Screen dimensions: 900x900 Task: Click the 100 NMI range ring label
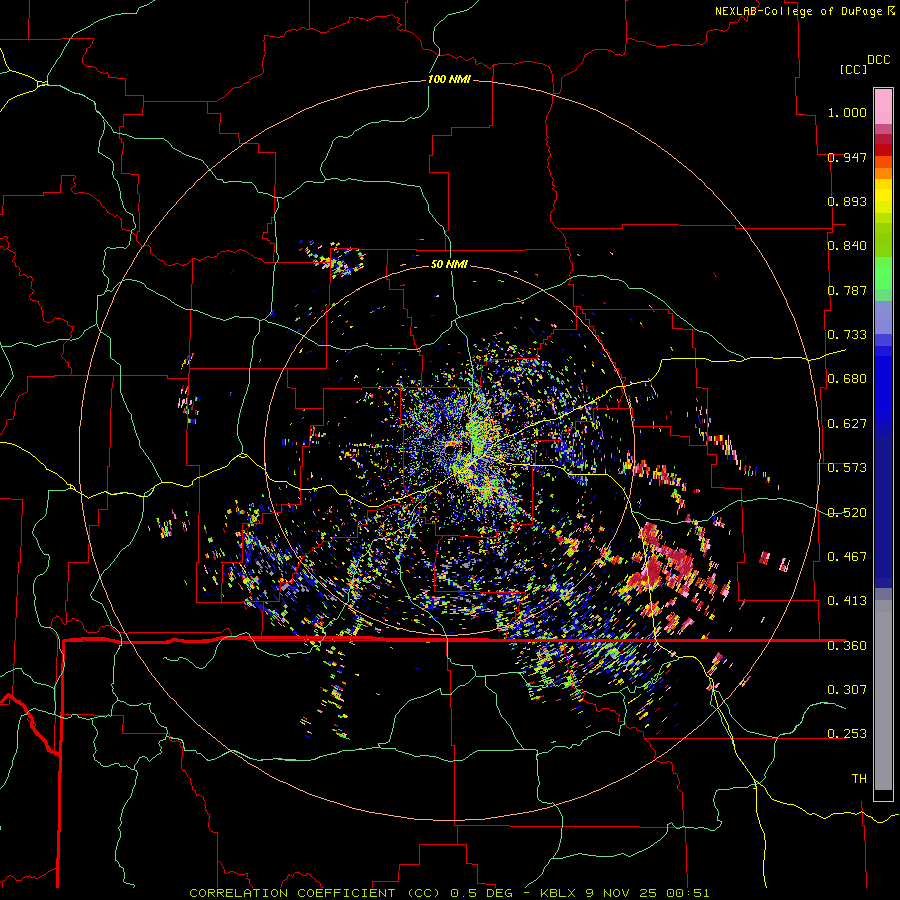tap(449, 79)
